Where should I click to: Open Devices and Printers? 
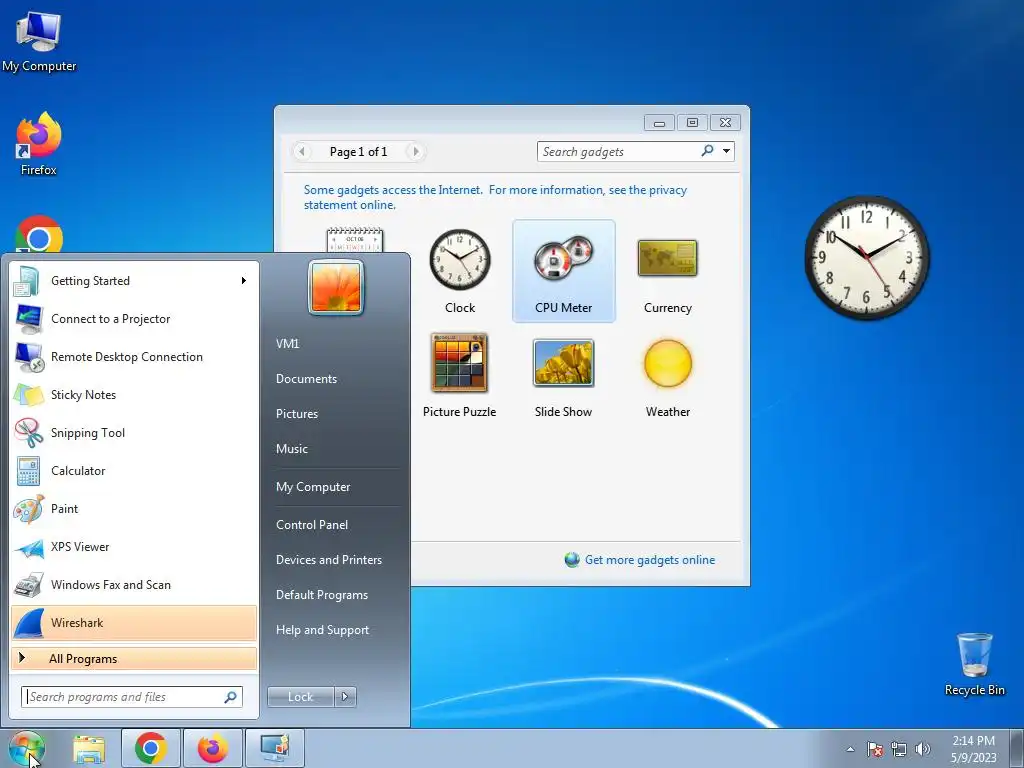[x=328, y=560]
